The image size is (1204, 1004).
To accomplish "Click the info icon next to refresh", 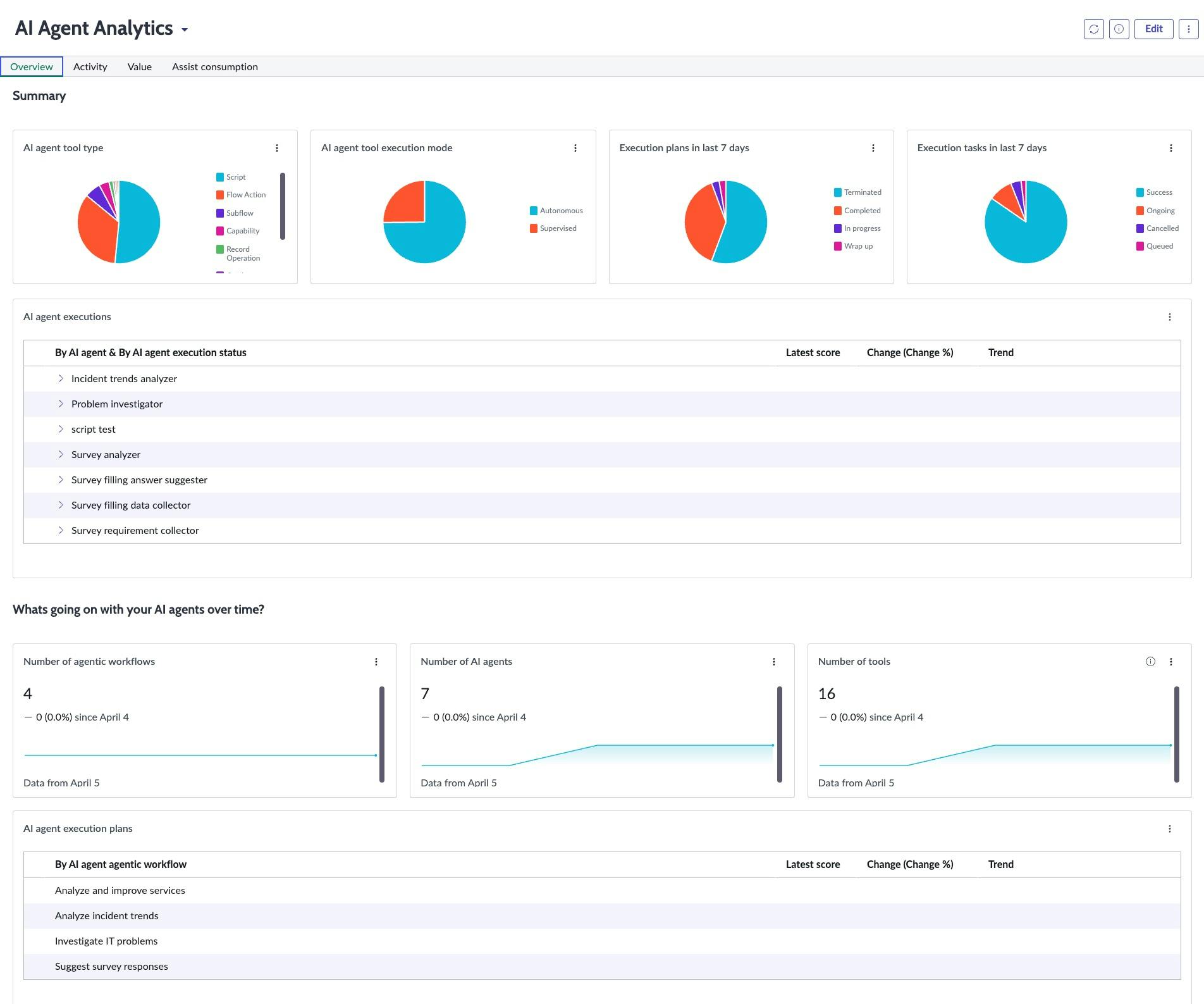I will pos(1119,29).
